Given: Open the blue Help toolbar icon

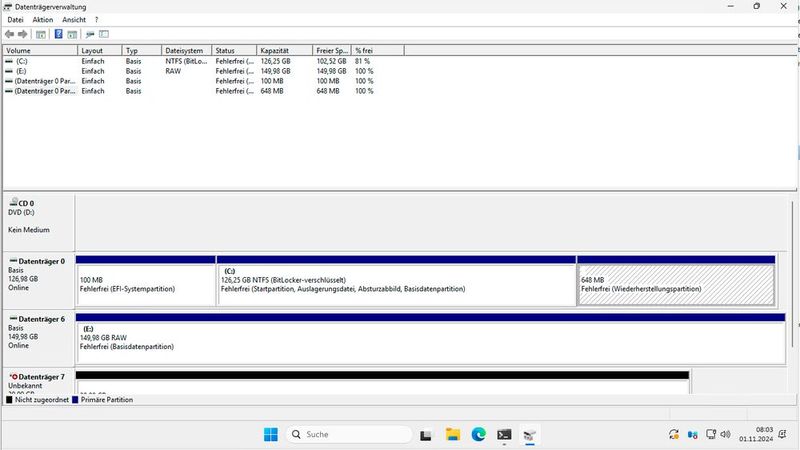Looking at the screenshot, I should (x=59, y=34).
